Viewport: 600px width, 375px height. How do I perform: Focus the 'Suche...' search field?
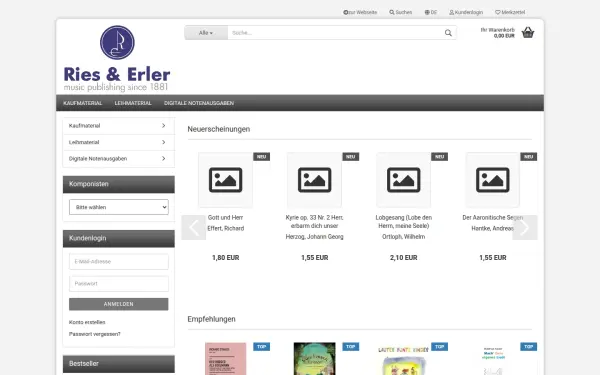335,33
